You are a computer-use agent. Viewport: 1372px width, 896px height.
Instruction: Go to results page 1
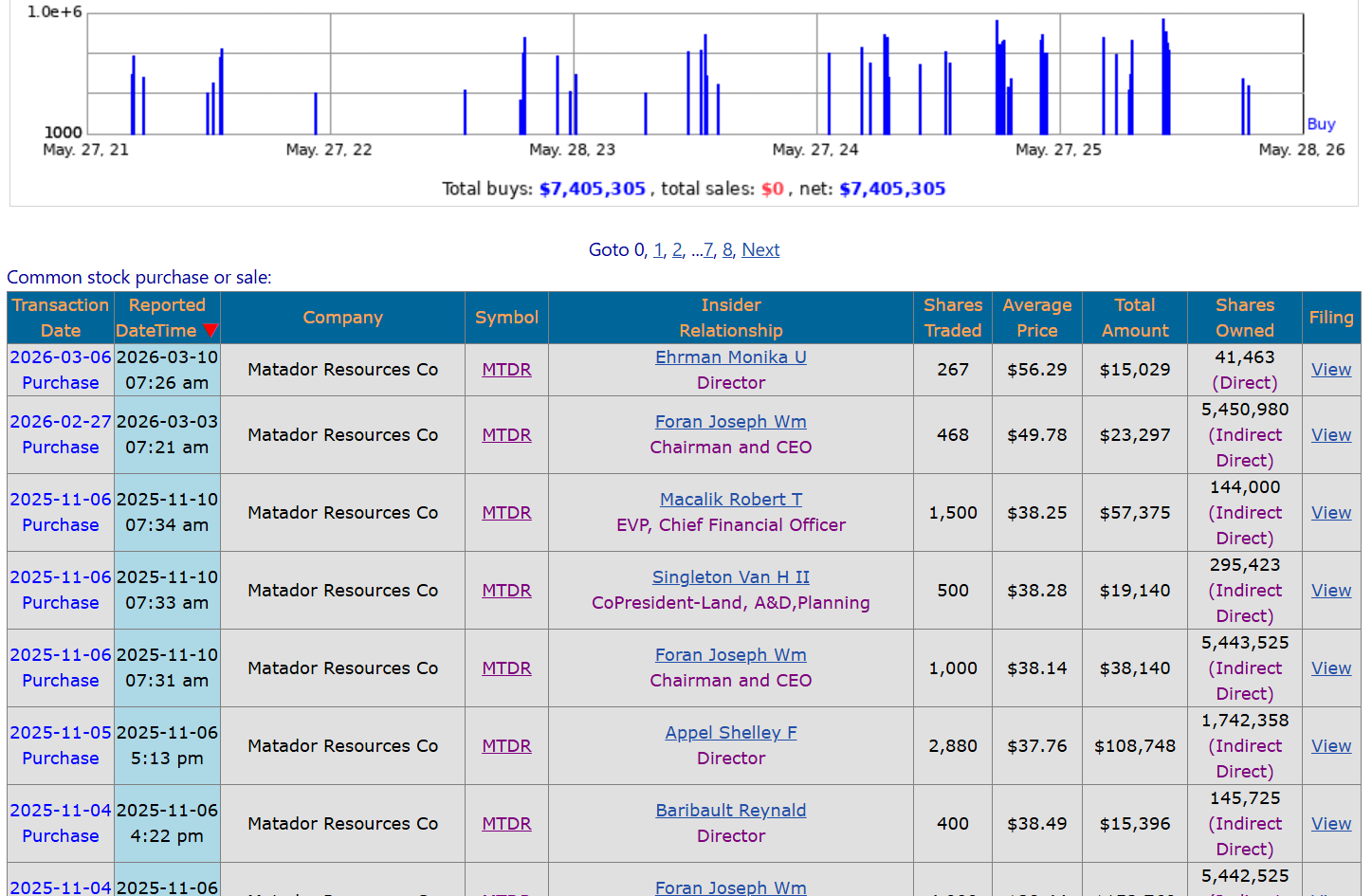pos(659,249)
